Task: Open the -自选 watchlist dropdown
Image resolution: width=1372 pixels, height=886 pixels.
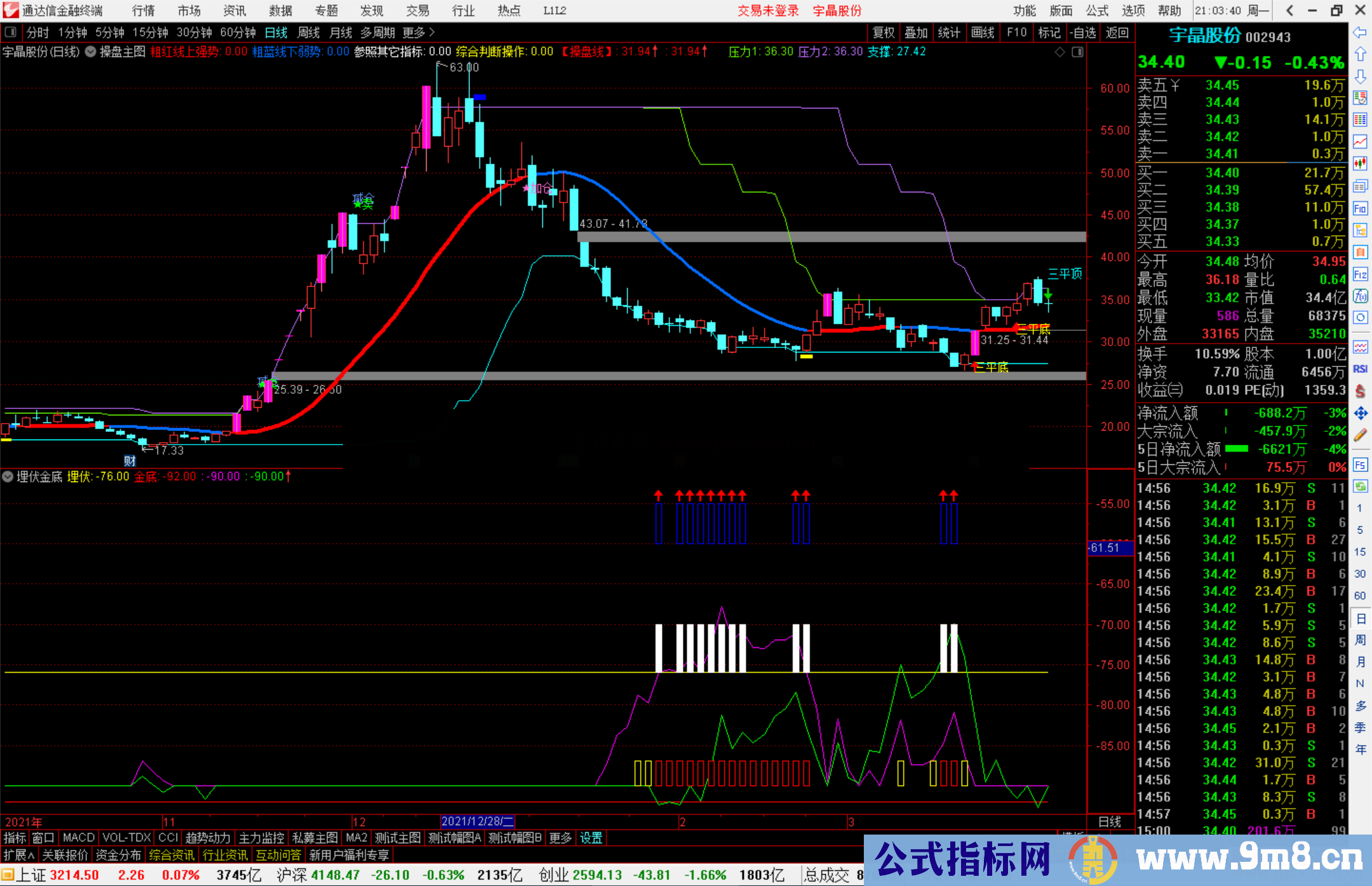Action: pyautogui.click(x=1082, y=32)
